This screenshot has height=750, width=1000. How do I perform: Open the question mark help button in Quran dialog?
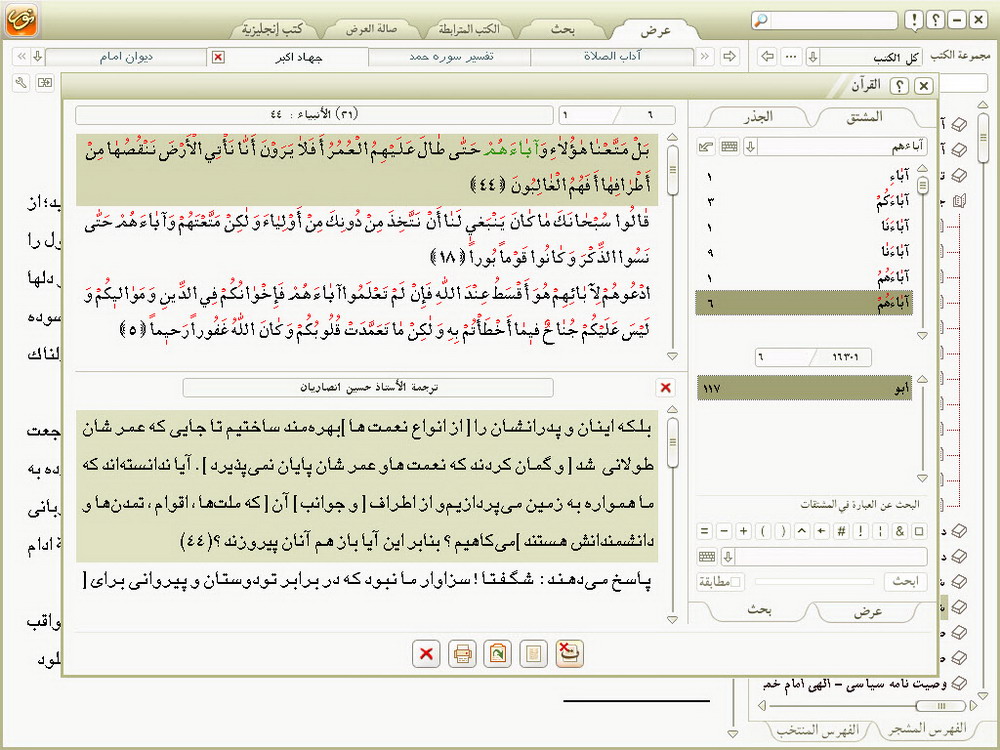point(899,85)
